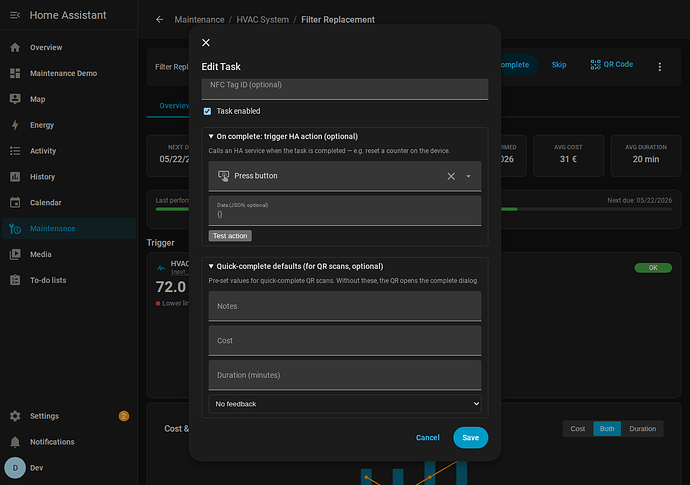The height and width of the screenshot is (485, 690).
Task: Click the Duration (minutes) input field
Action: point(345,375)
